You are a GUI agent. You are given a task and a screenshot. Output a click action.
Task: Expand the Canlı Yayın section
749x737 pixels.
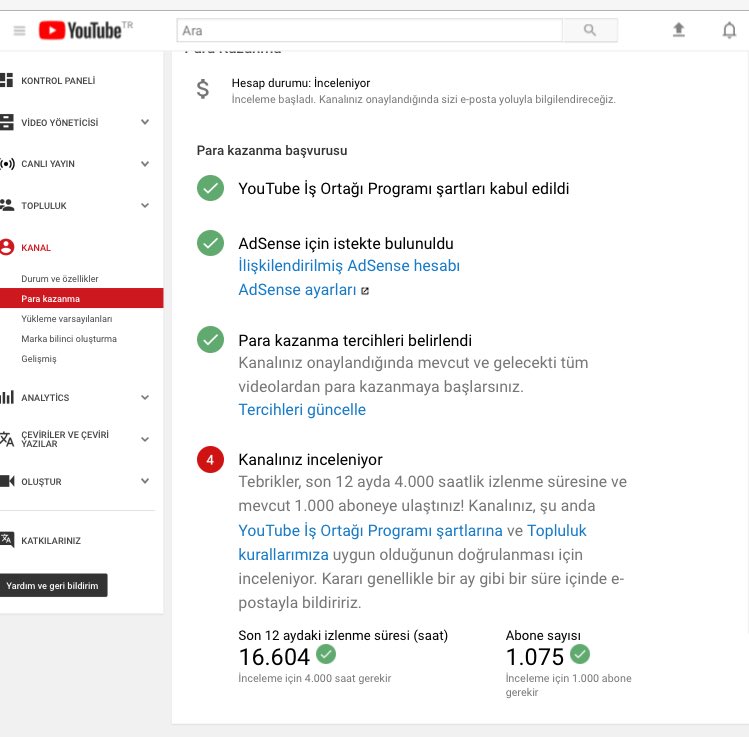point(145,164)
